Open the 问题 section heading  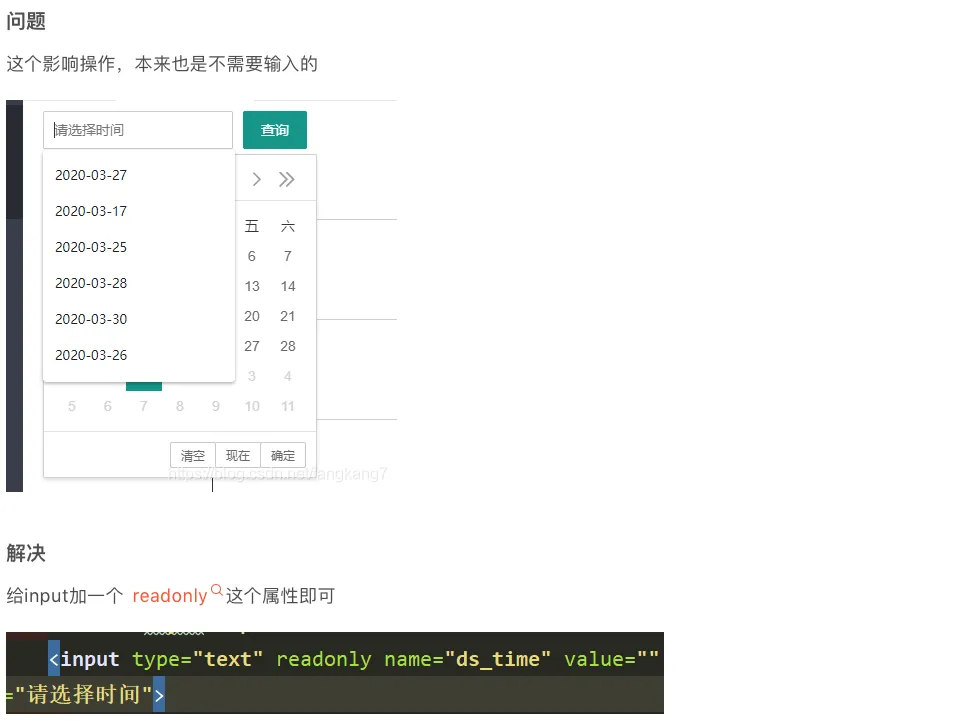(25, 20)
